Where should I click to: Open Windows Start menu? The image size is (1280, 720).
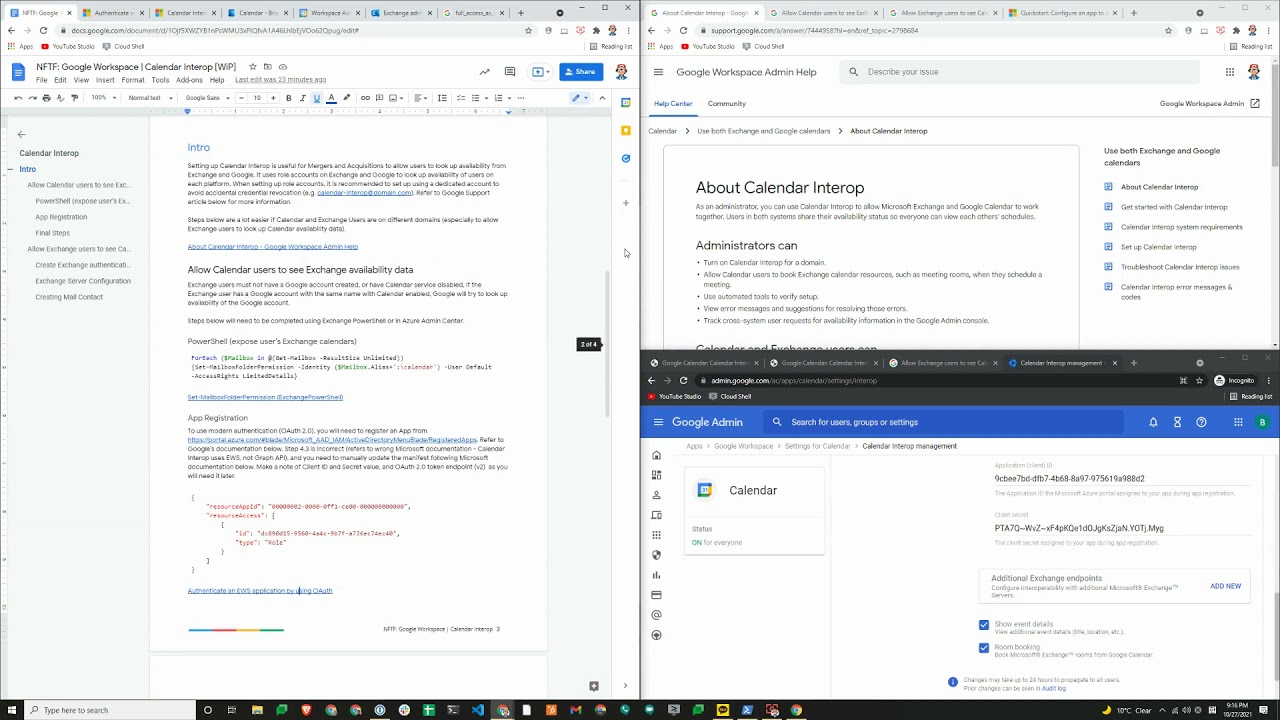[x=12, y=710]
